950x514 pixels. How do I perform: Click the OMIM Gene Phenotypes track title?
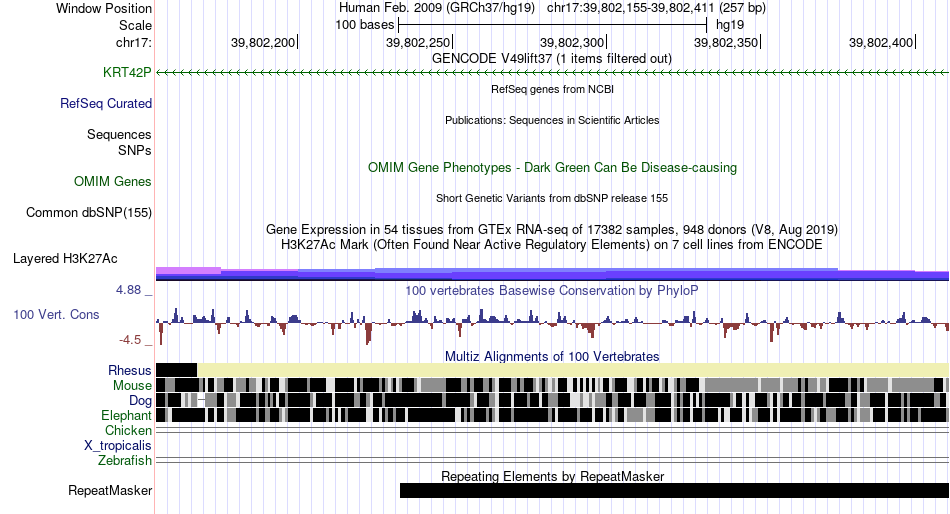(x=552, y=167)
